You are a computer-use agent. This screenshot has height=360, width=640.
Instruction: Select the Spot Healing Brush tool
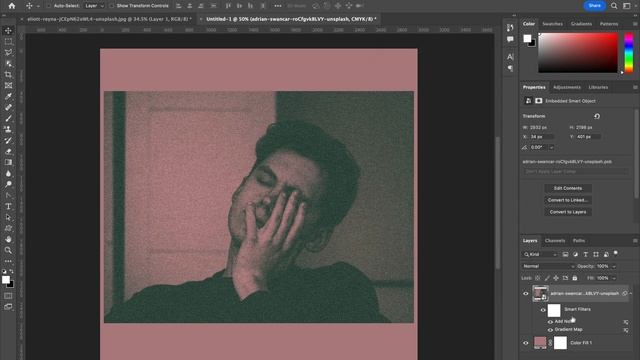coord(8,107)
